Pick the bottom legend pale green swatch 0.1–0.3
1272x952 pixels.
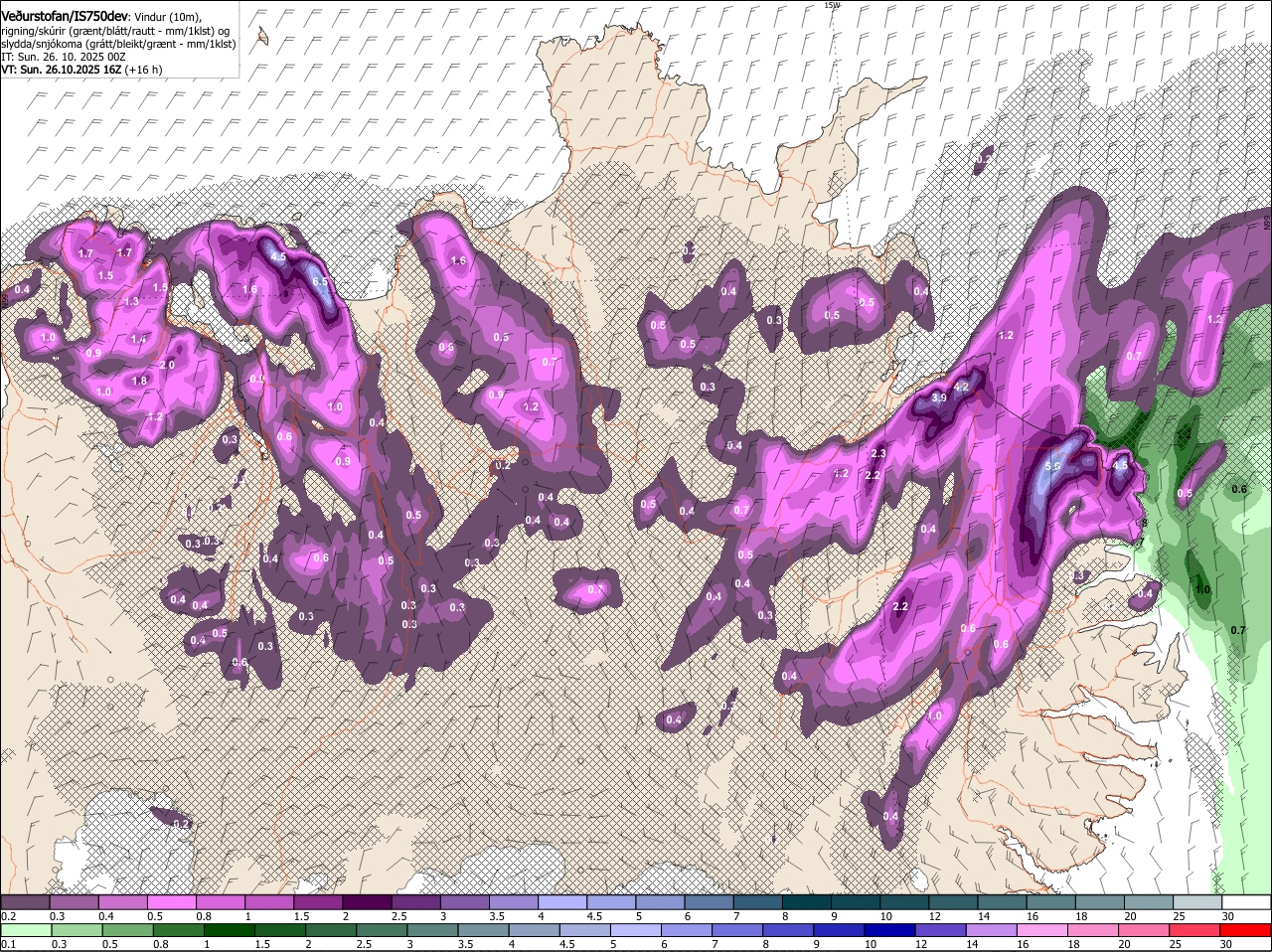point(25,930)
